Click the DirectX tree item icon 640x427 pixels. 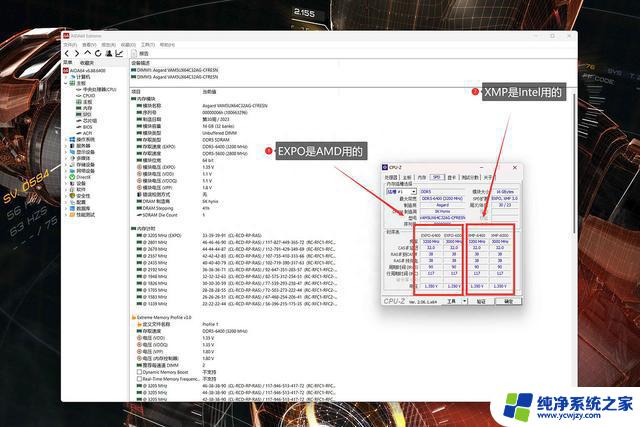coord(72,177)
